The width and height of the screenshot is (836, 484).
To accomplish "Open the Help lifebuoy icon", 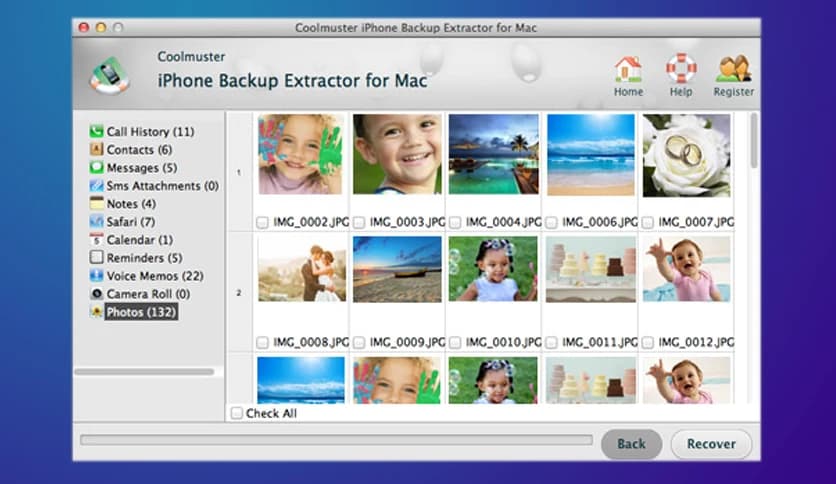I will tap(681, 68).
